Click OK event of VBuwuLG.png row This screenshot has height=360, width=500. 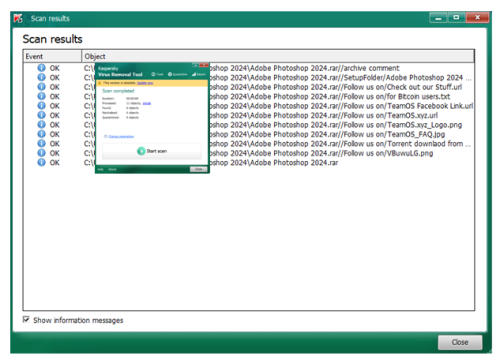[x=55, y=153]
